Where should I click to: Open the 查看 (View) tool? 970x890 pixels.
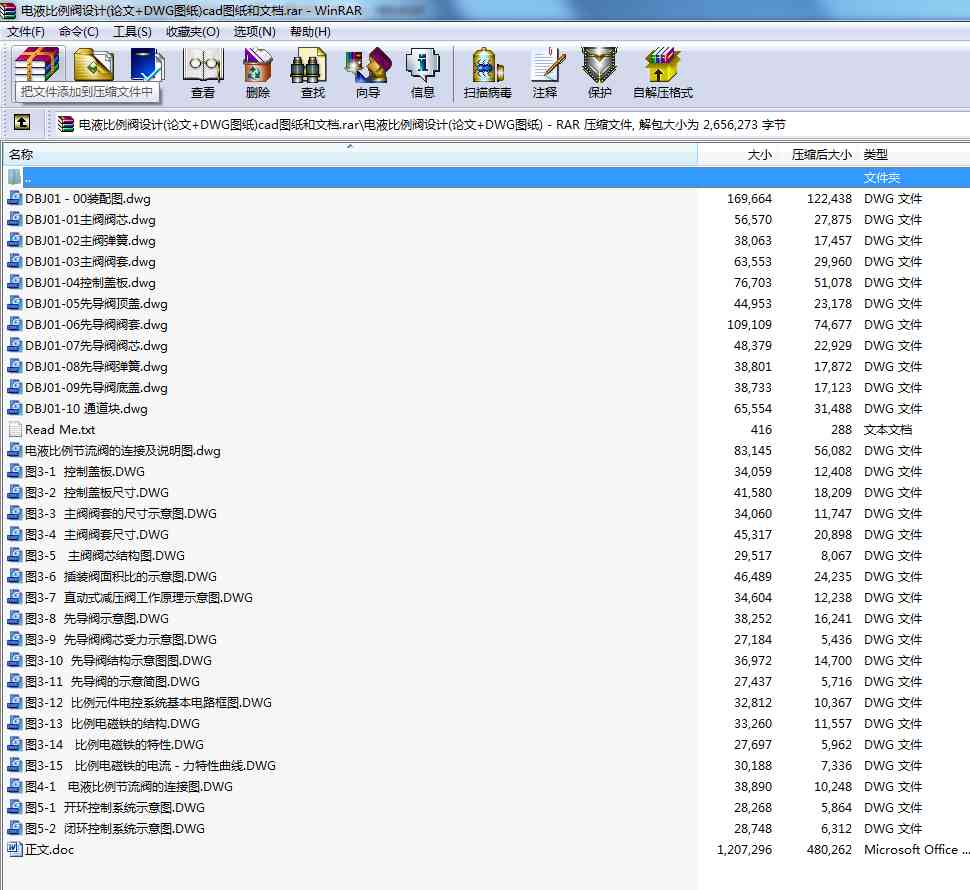coord(203,72)
